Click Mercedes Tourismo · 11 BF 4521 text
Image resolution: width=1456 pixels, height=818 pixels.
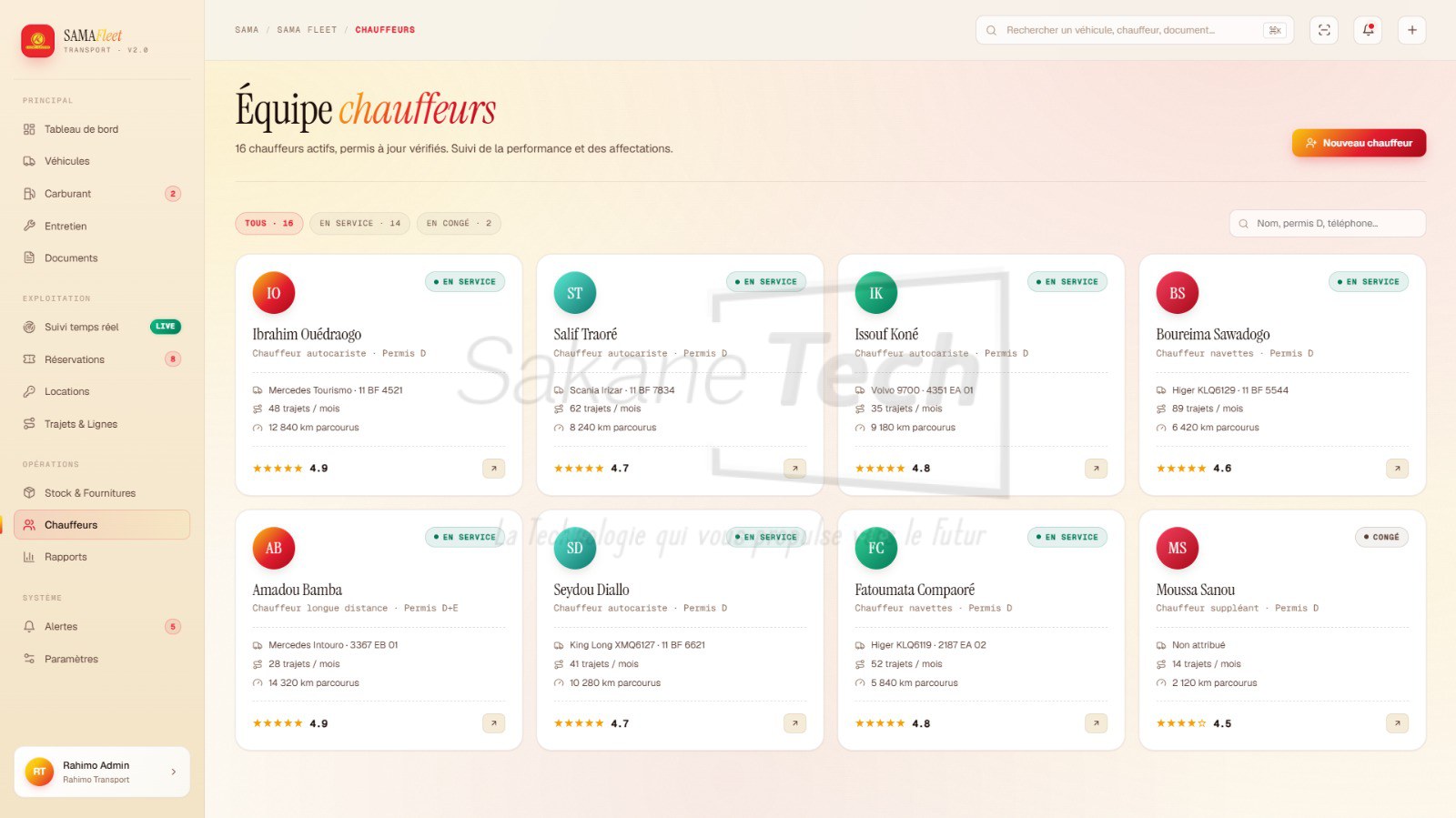click(x=336, y=390)
